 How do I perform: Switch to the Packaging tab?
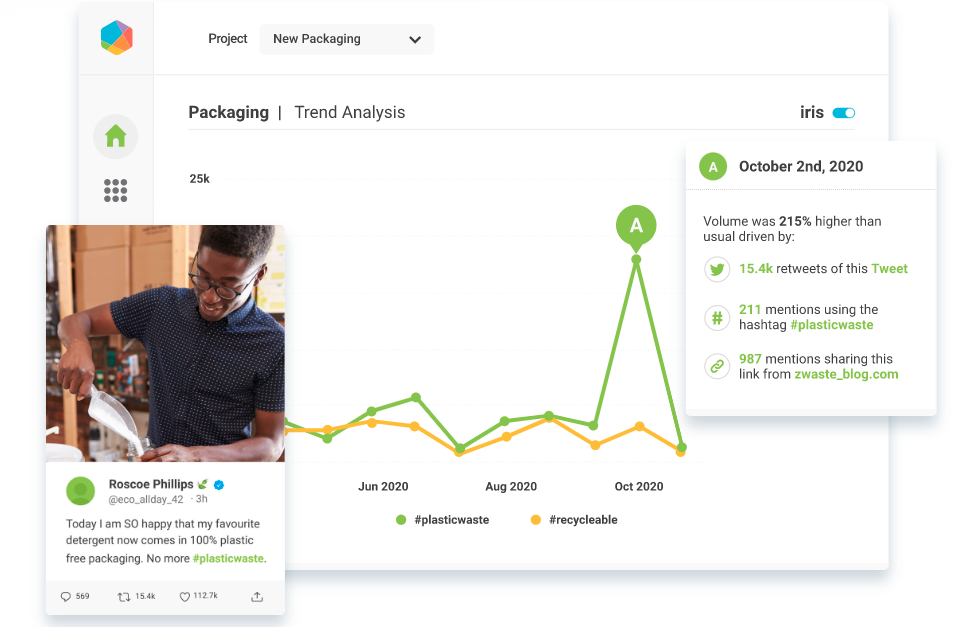[228, 112]
